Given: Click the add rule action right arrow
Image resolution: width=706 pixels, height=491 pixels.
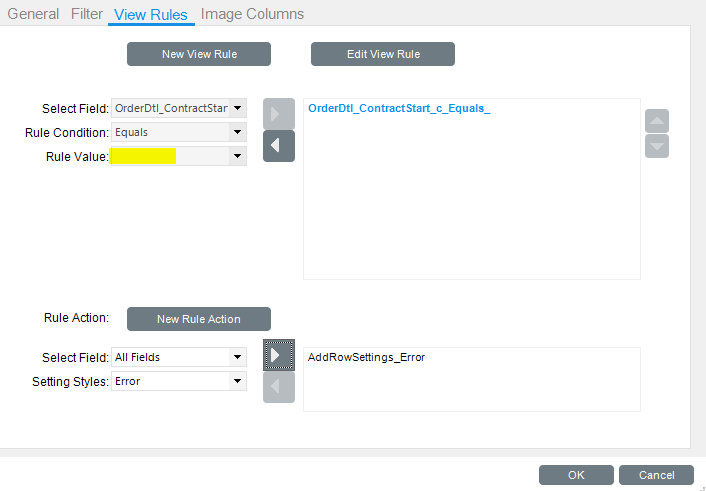Looking at the screenshot, I should tap(278, 356).
